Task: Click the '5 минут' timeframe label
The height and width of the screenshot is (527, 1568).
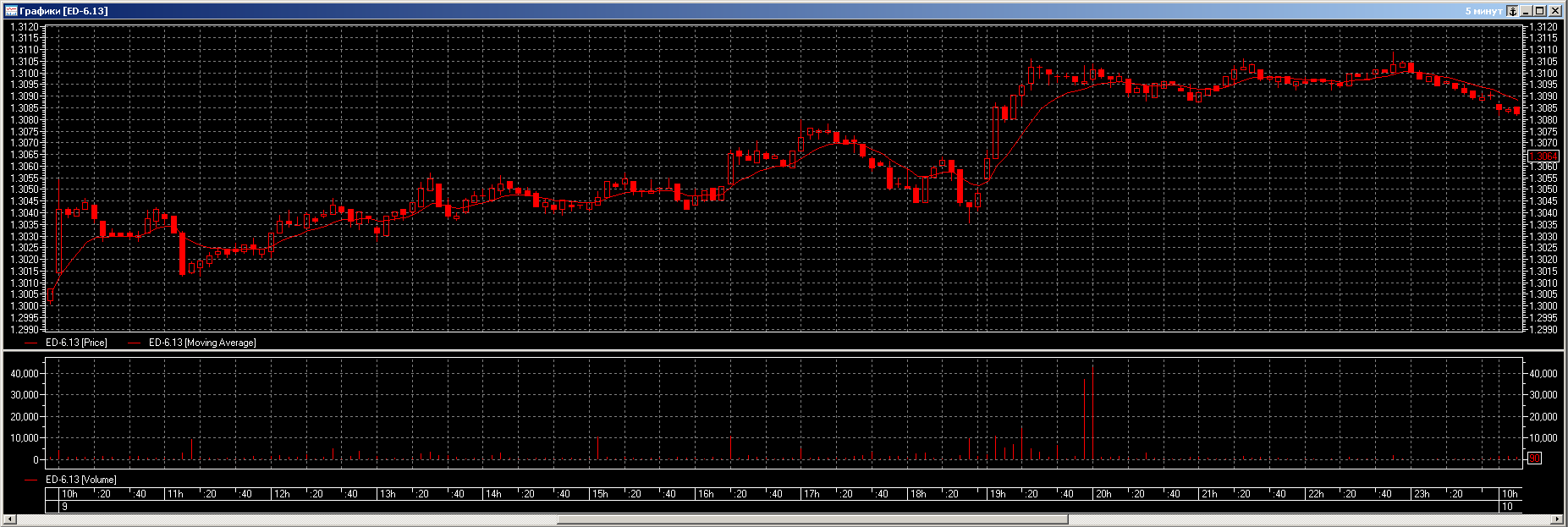Action: tap(1483, 11)
